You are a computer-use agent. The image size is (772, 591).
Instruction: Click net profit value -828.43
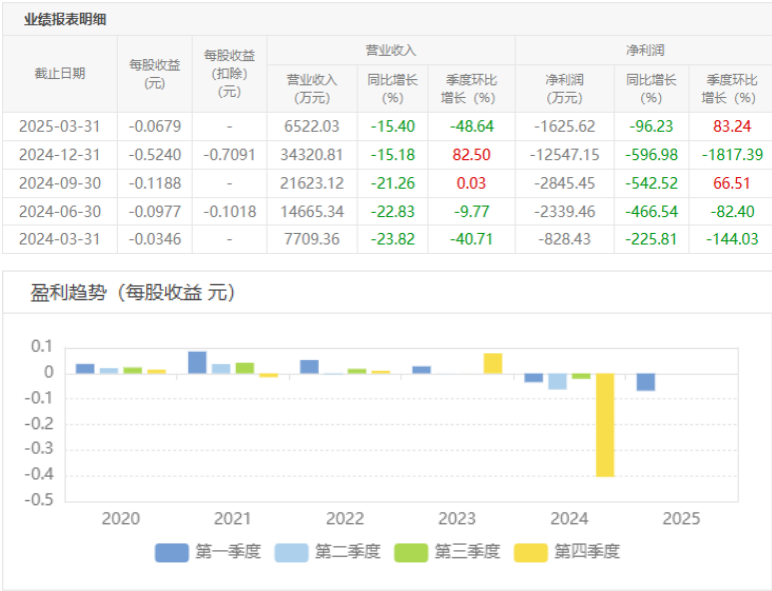564,239
